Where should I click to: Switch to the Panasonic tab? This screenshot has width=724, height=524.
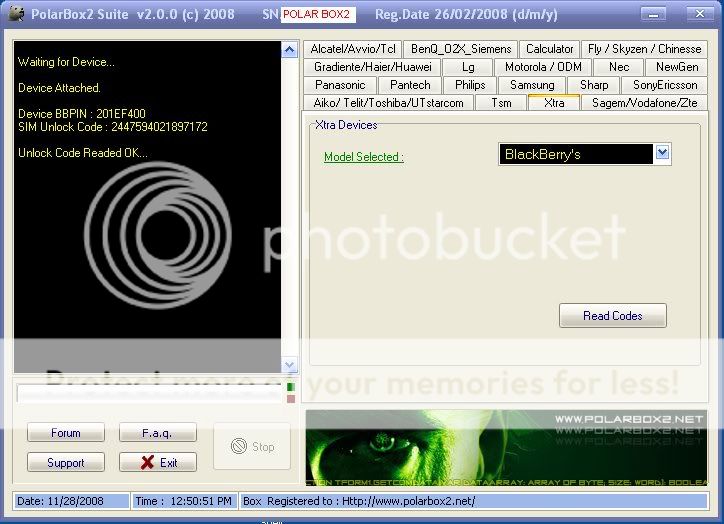click(x=340, y=85)
